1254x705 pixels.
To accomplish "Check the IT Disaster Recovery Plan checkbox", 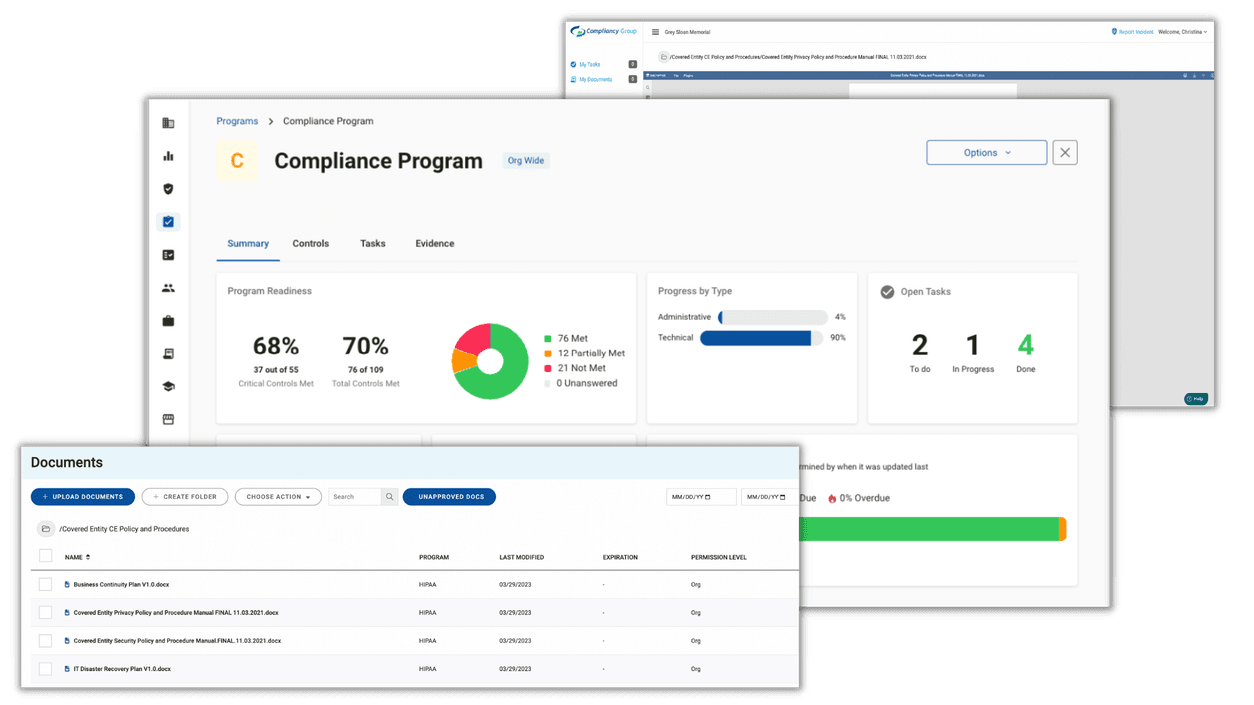I will tap(45, 668).
